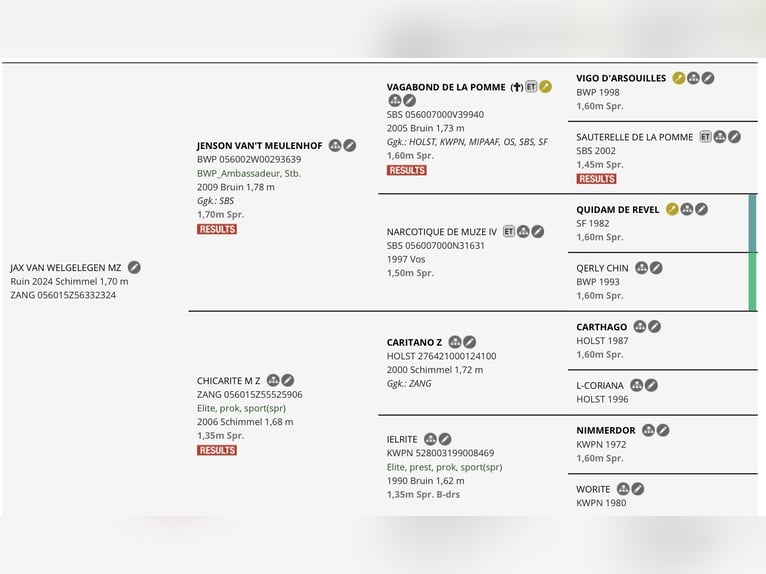The image size is (766, 574).
Task: Open the pedigree icon beside CARTHAGO
Action: coord(640,326)
